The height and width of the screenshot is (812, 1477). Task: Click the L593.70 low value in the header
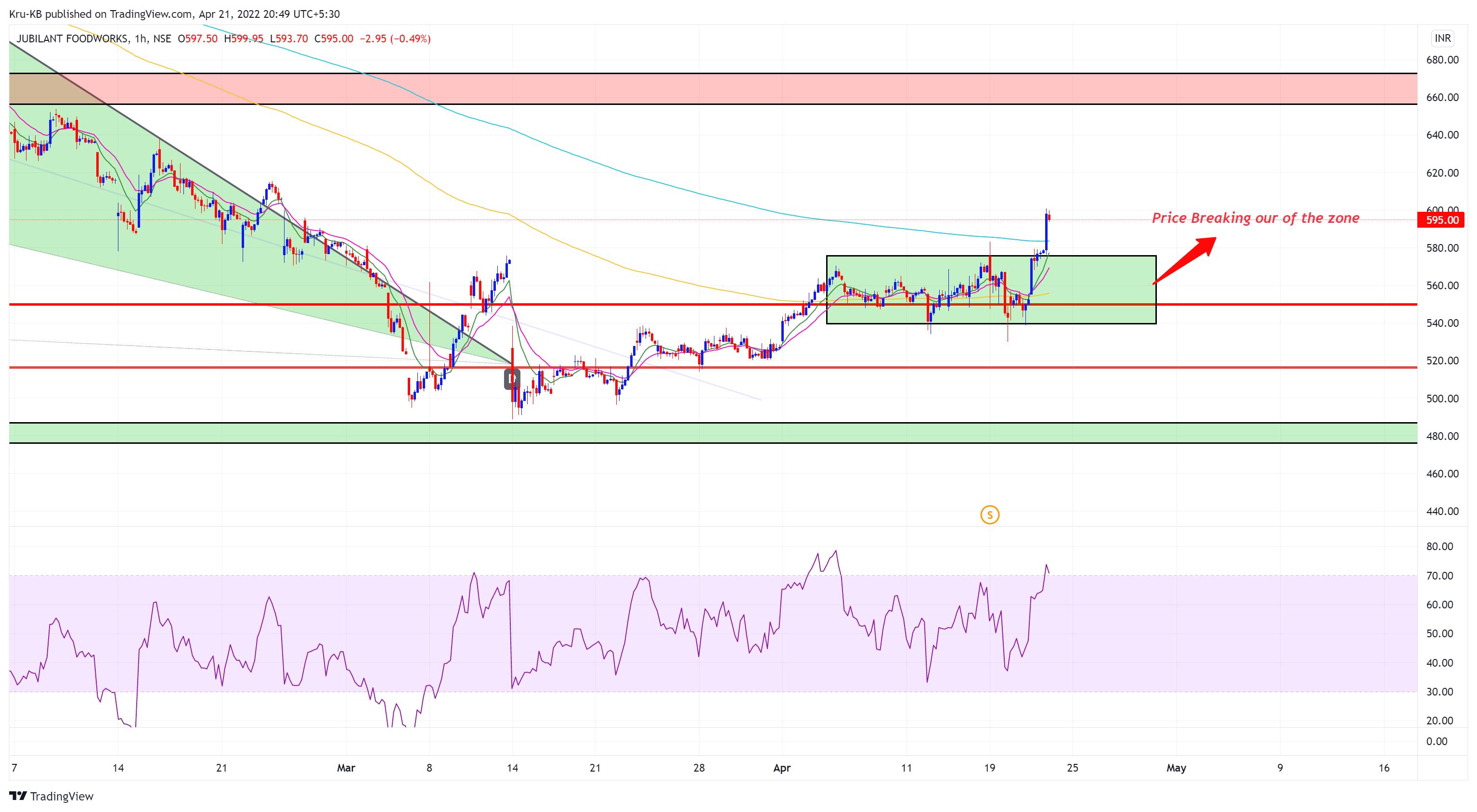pos(288,39)
